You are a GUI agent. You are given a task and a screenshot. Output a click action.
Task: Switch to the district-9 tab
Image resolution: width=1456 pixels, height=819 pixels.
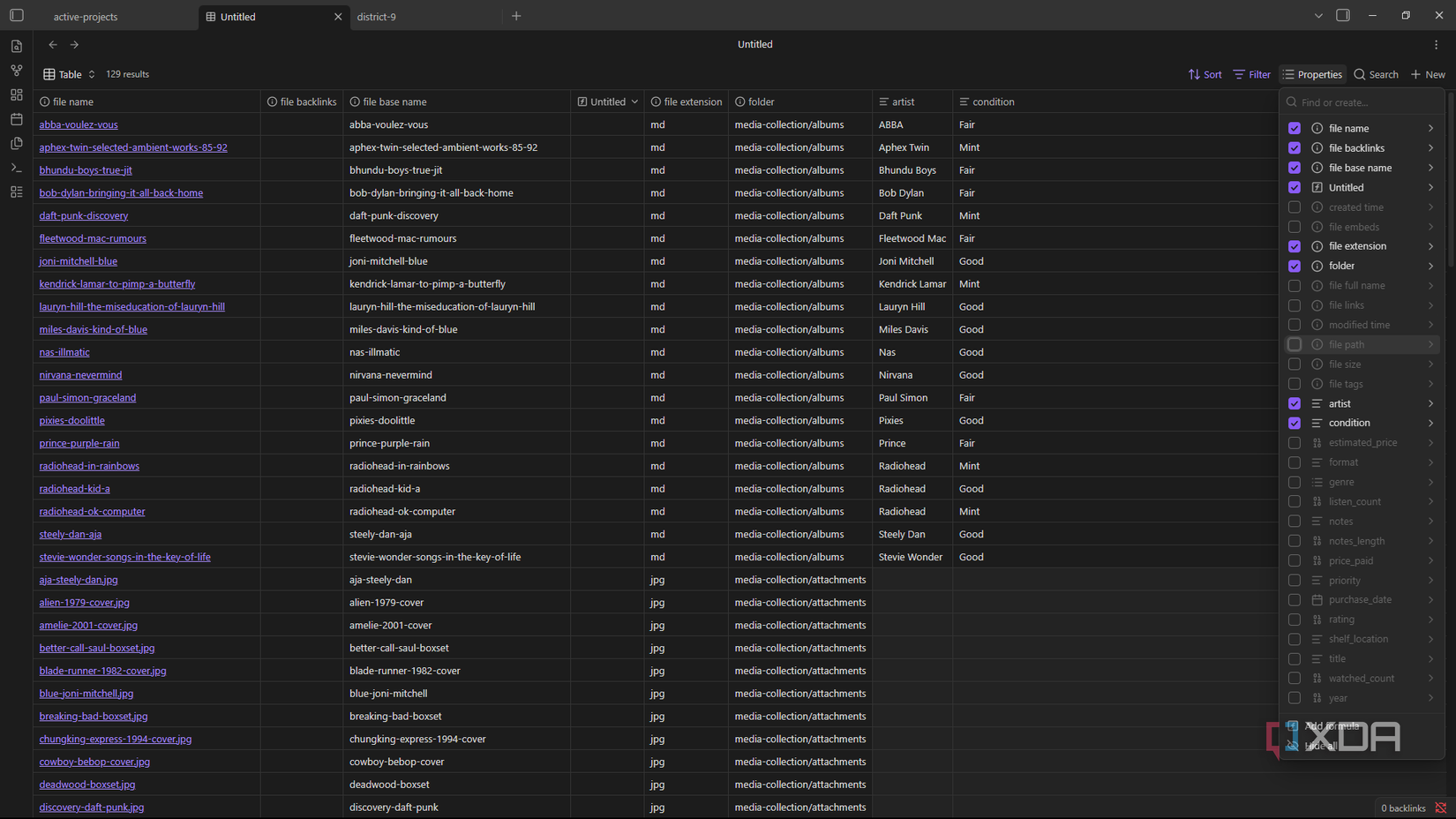click(377, 17)
